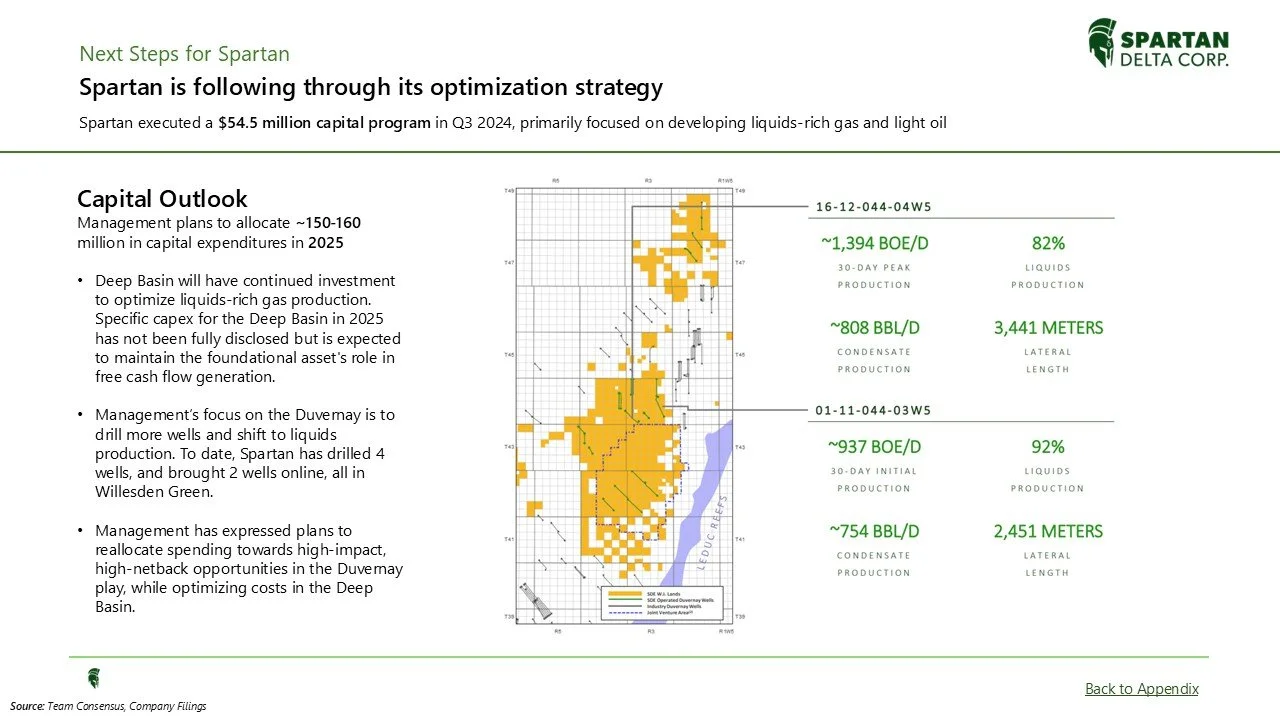The image size is (1280, 720).
Task: Click the Capital Outlook section title
Action: click(x=162, y=198)
